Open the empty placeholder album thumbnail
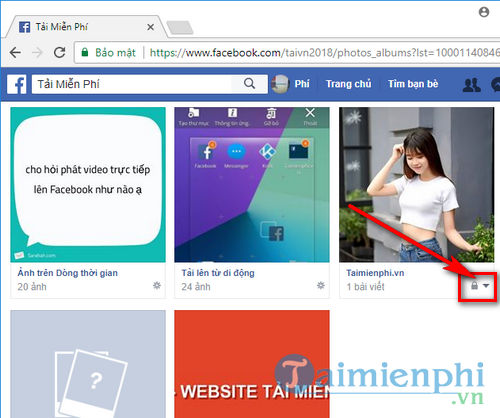The width and height of the screenshot is (500, 418). coord(88,364)
